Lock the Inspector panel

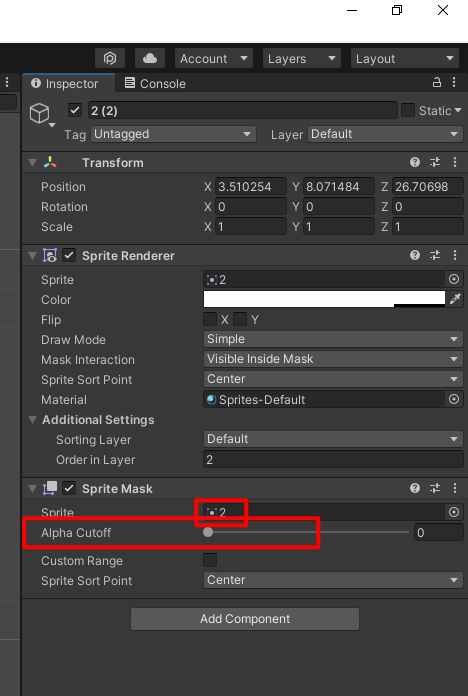tap(437, 82)
